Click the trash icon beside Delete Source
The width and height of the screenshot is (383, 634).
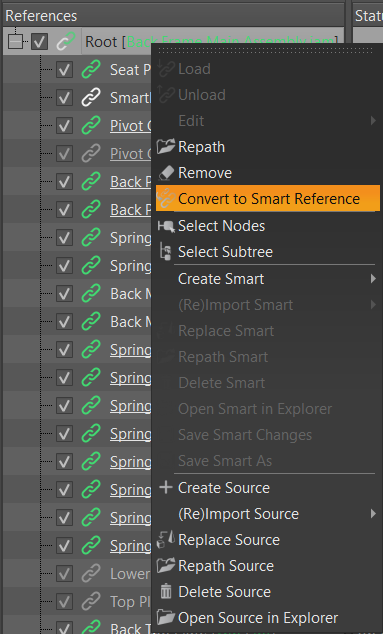click(166, 592)
